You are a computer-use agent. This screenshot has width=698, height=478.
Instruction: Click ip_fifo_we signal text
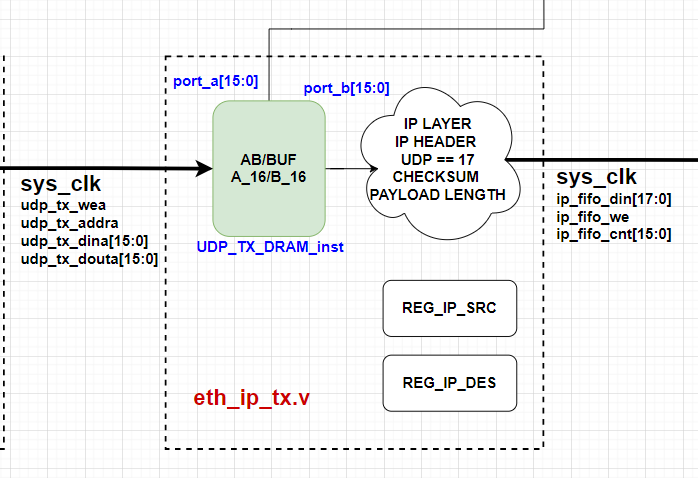[592, 217]
